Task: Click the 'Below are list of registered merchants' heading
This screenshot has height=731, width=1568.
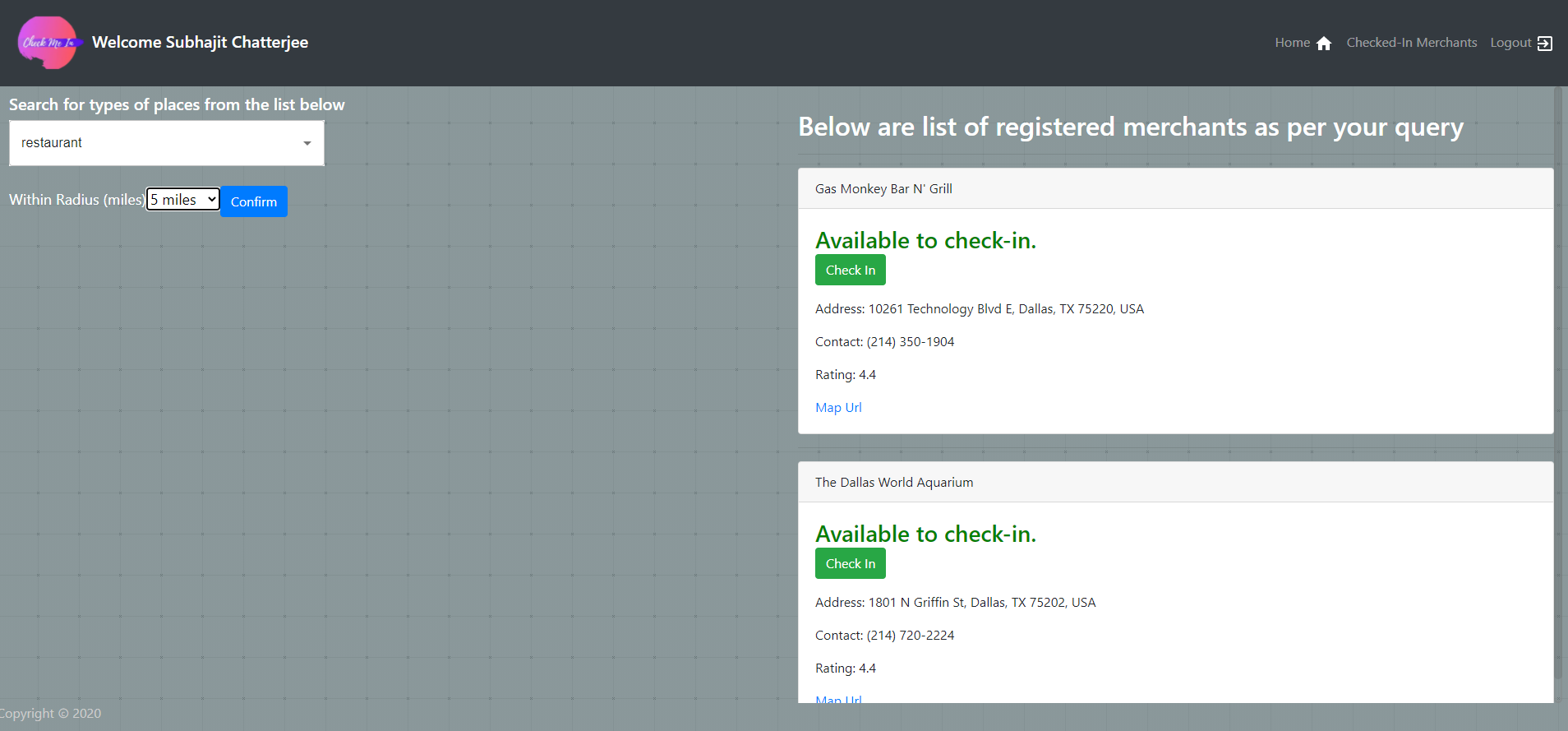Action: point(1131,127)
